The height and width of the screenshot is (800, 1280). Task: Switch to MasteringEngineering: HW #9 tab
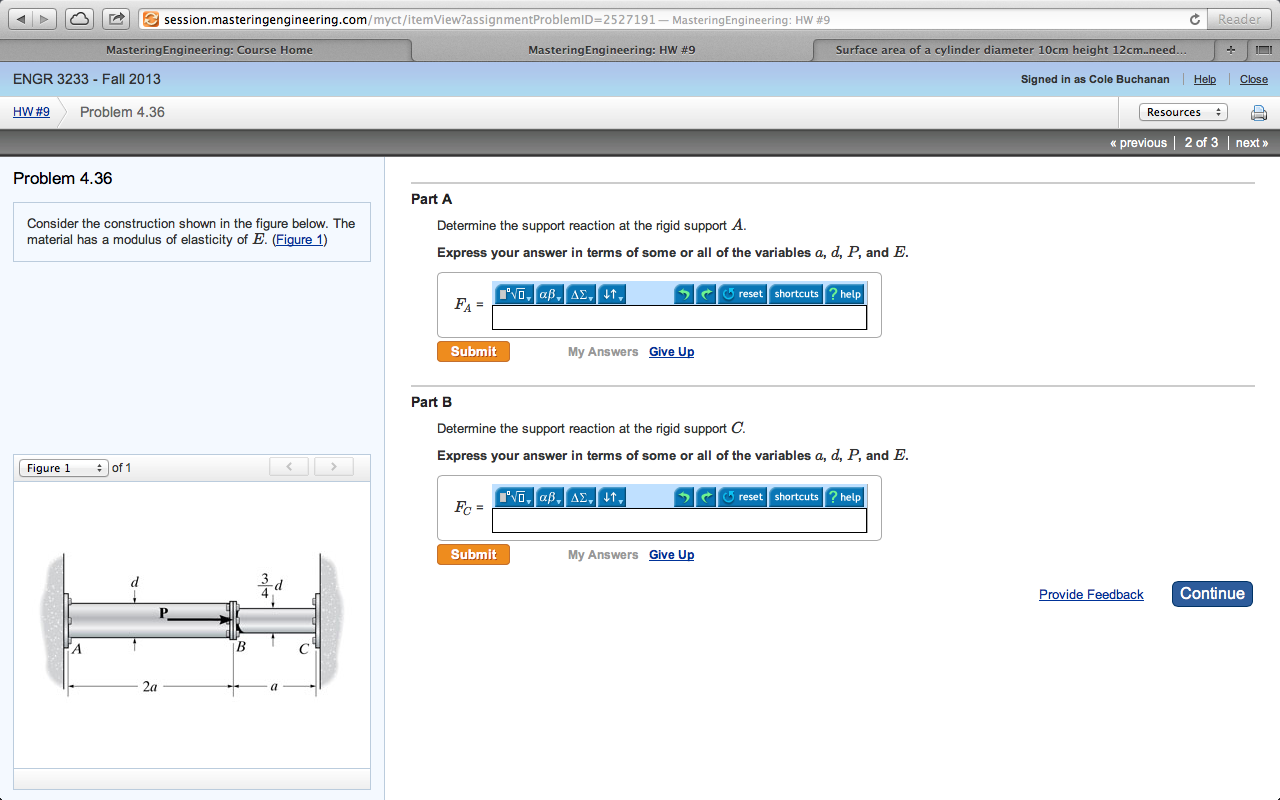click(x=611, y=50)
